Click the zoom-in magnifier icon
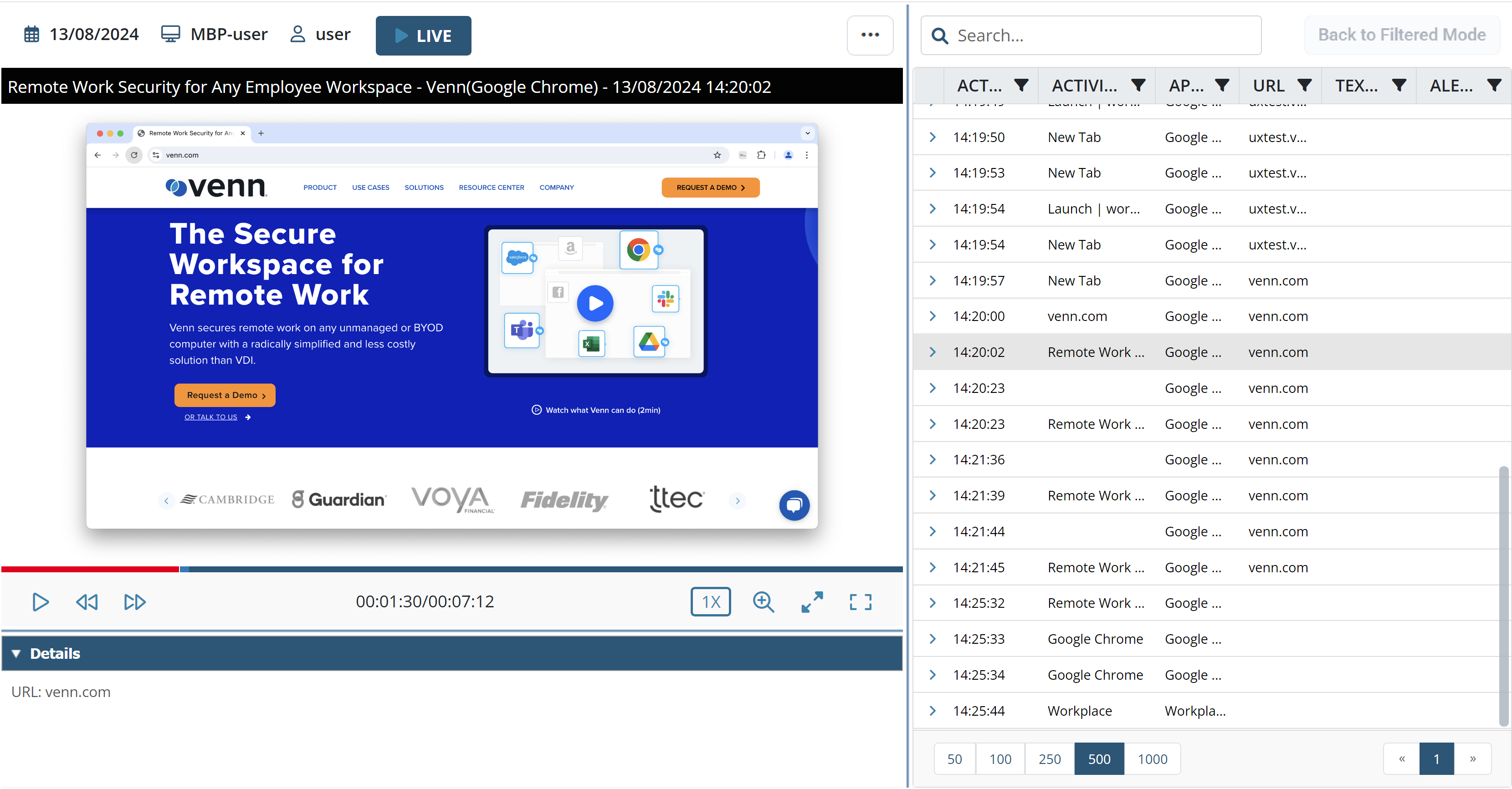 (x=763, y=602)
